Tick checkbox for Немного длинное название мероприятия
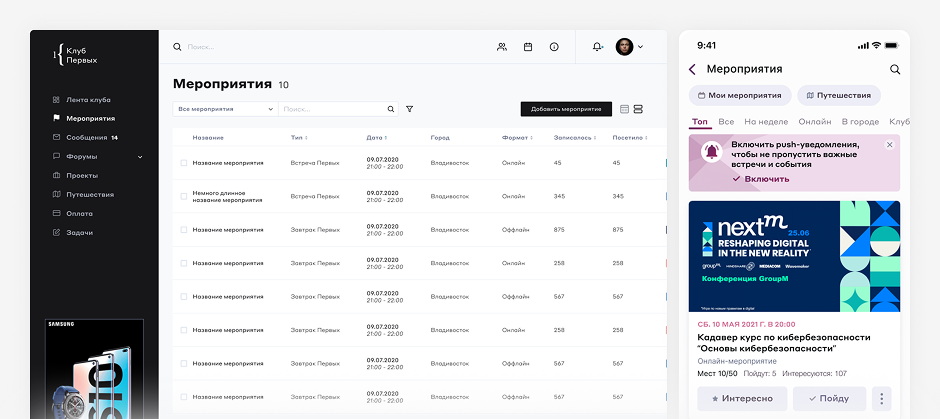The image size is (940, 419). 184,196
